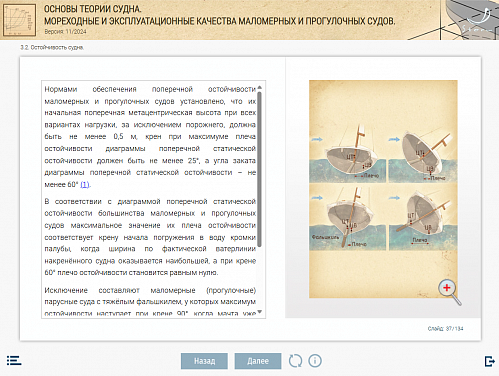Click the text scrollbar down arrow
Image resolution: width=499 pixels, height=376 pixels.
click(260, 312)
